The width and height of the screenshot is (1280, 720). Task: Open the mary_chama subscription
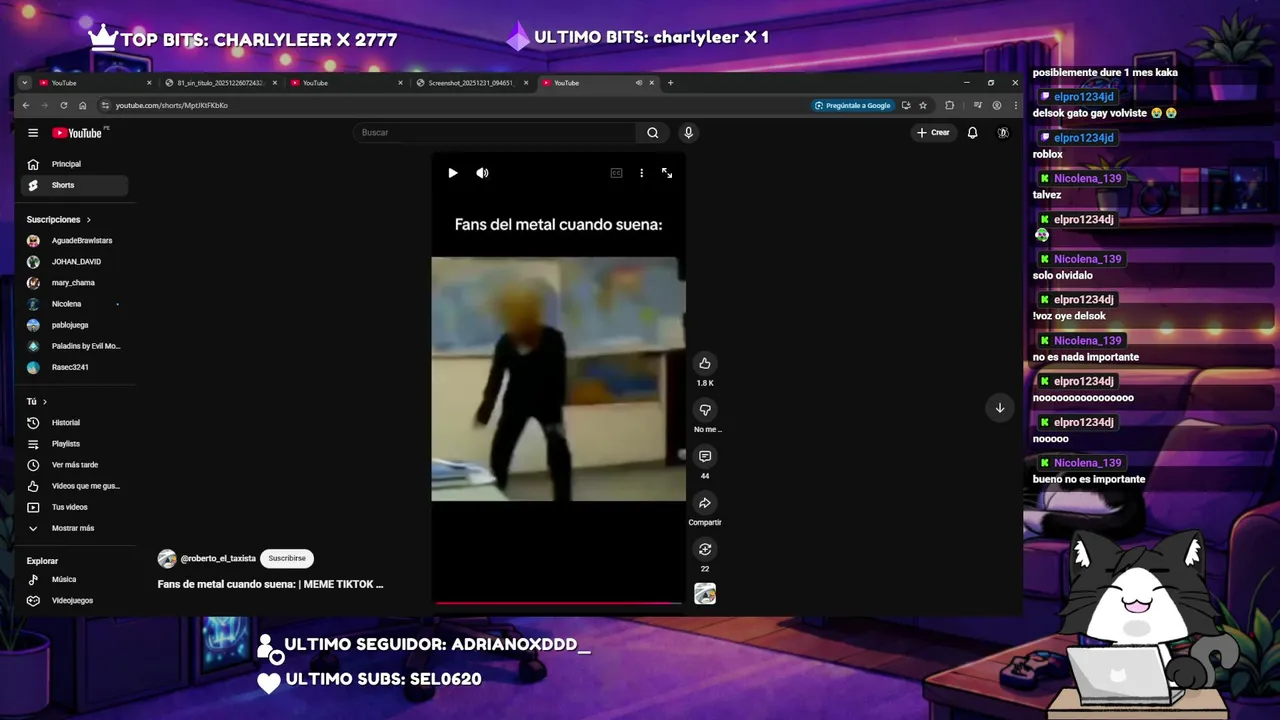coord(74,283)
